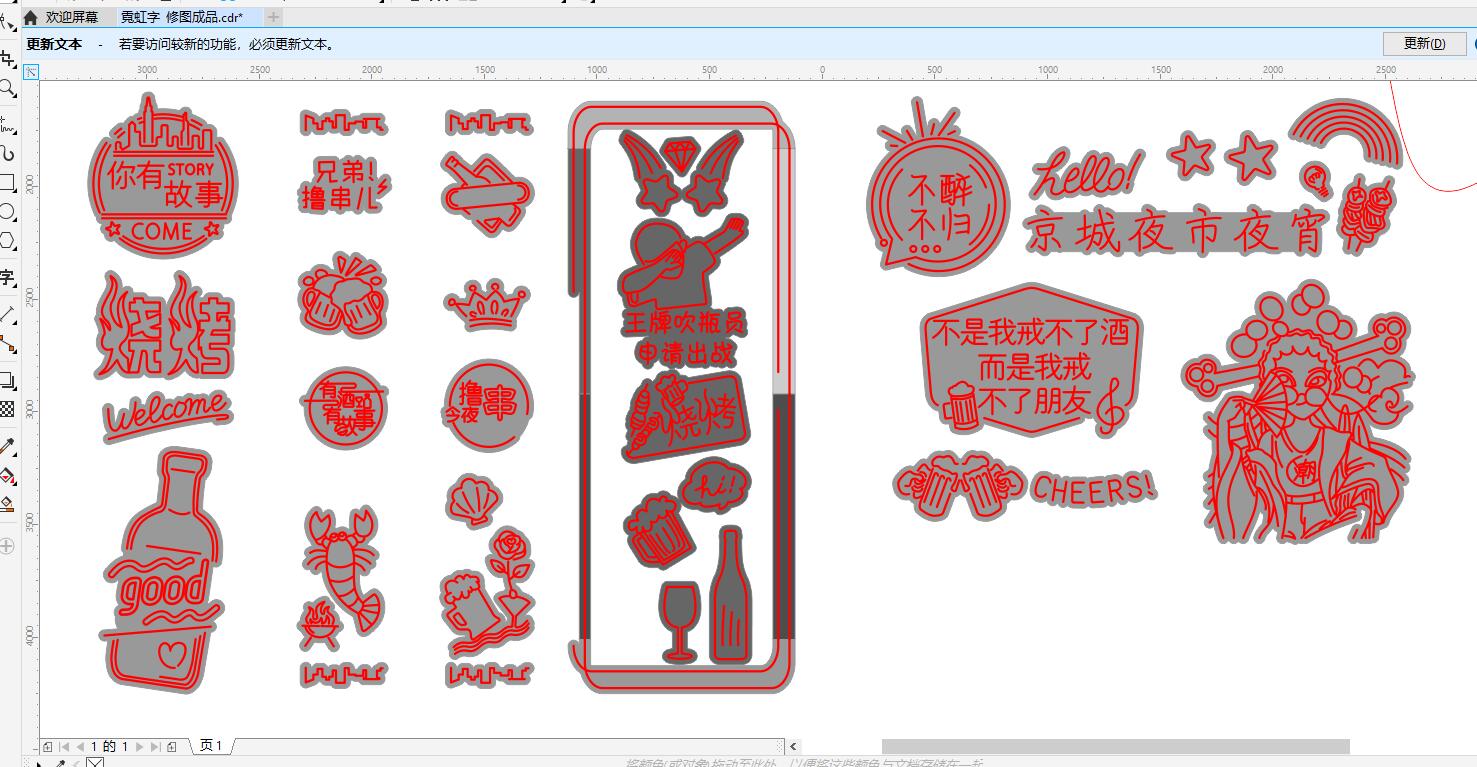Select the good bottle sticker
This screenshot has height=767, width=1477.
click(x=163, y=570)
